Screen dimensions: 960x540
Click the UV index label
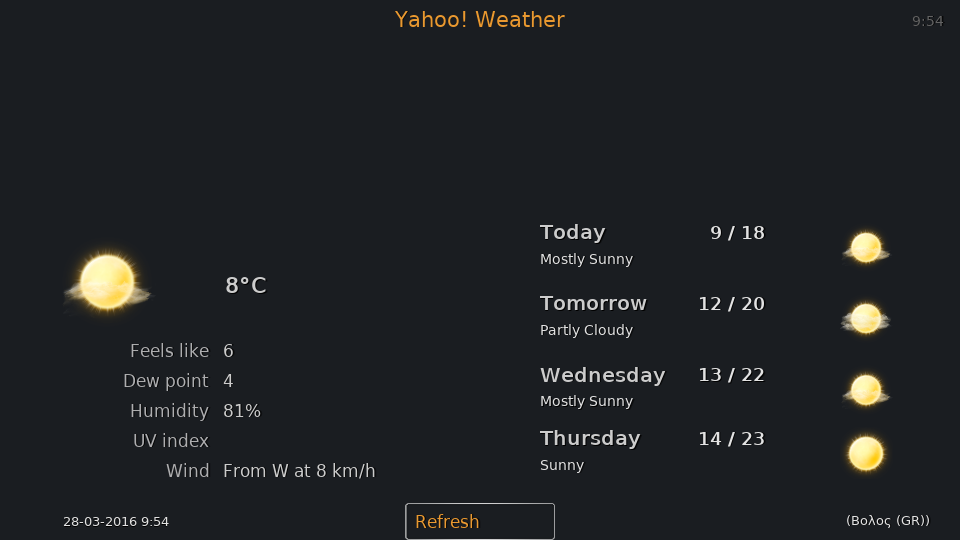[171, 441]
